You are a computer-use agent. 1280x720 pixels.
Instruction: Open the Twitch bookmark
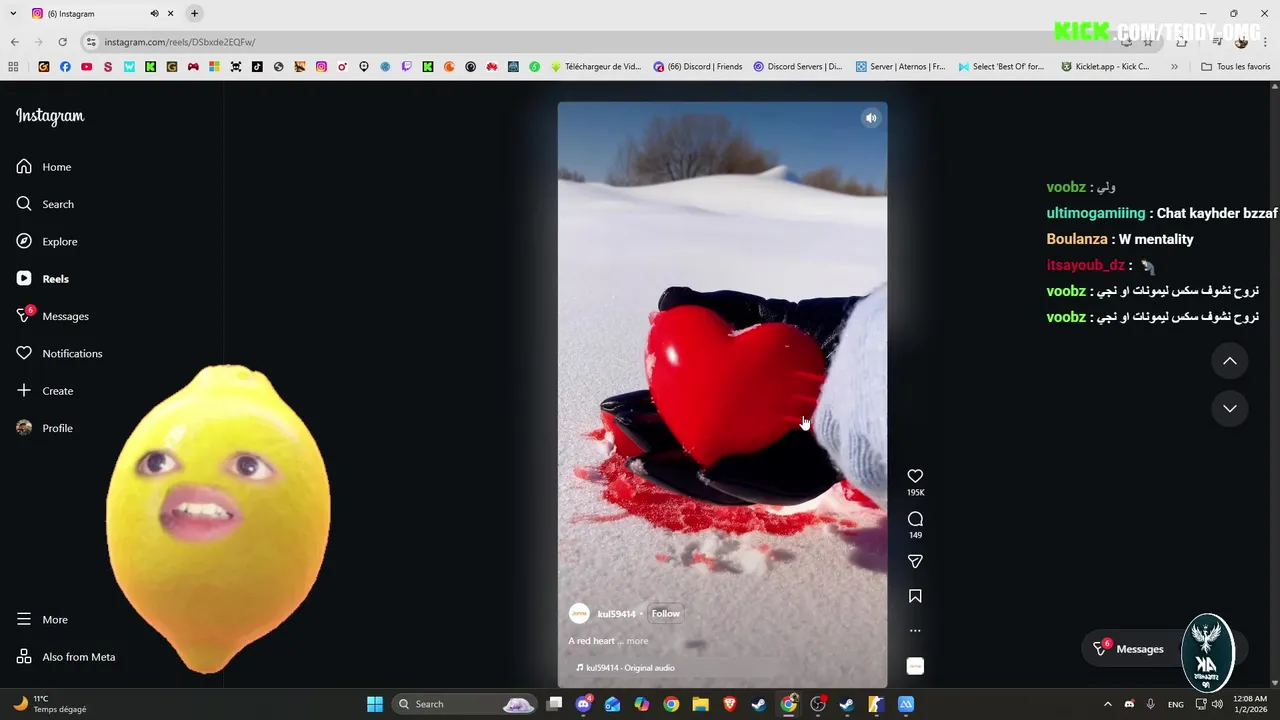(406, 67)
